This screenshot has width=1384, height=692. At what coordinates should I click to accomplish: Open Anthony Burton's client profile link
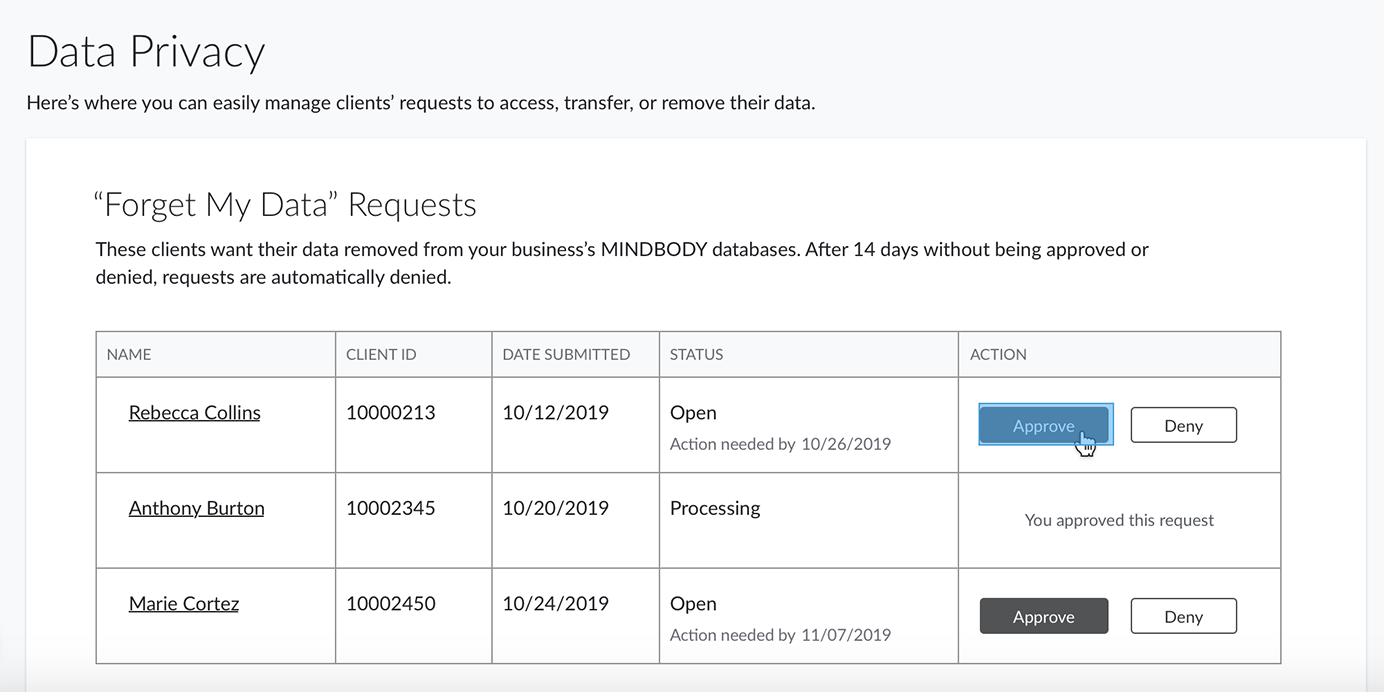point(196,508)
